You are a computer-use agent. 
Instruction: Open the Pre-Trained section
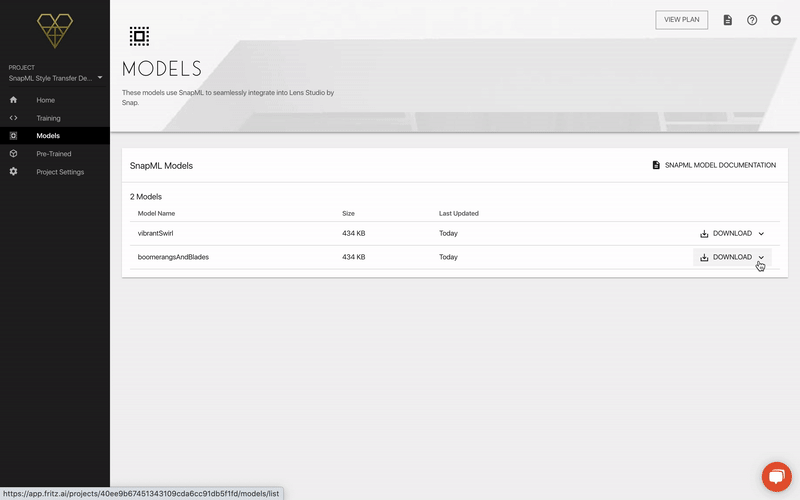[x=55, y=154]
